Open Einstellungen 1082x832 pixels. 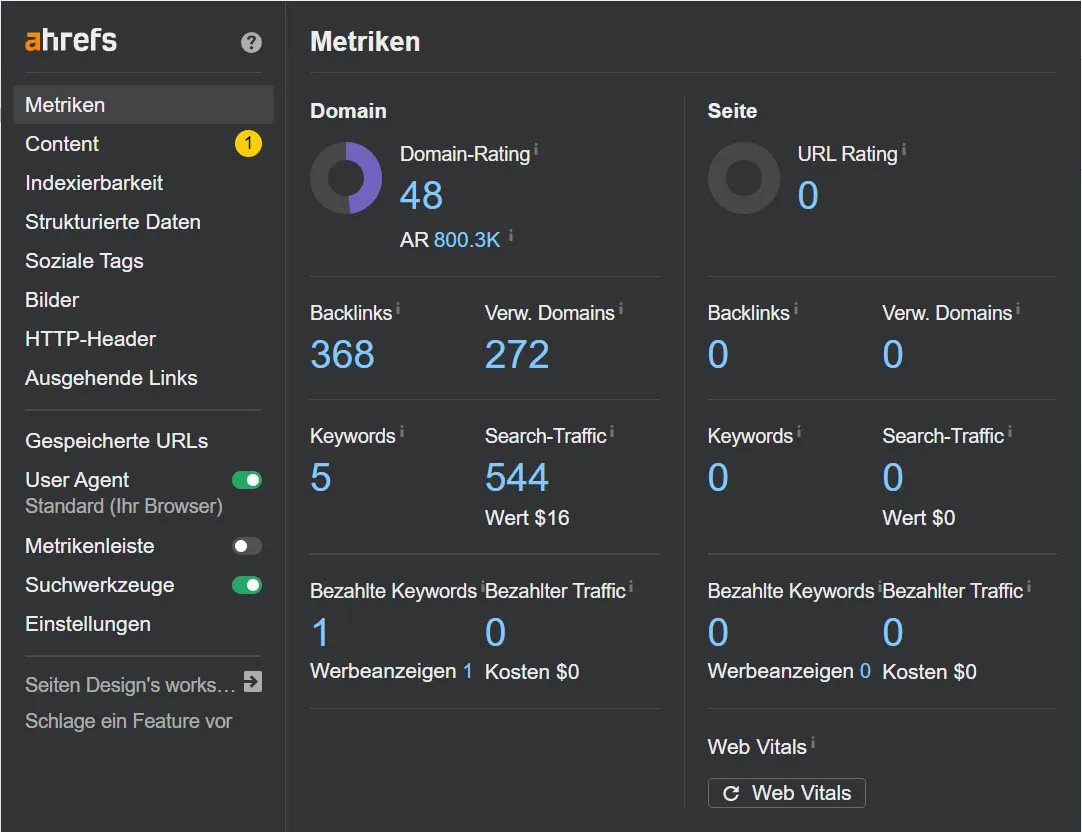click(x=88, y=624)
